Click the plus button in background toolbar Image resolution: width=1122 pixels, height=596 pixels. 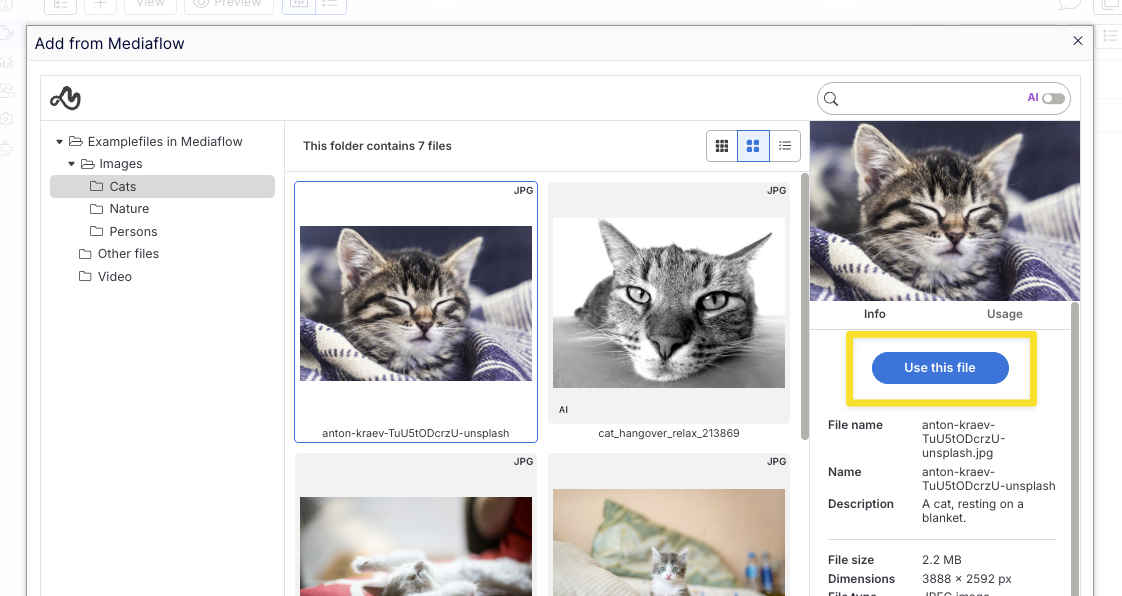[100, 4]
